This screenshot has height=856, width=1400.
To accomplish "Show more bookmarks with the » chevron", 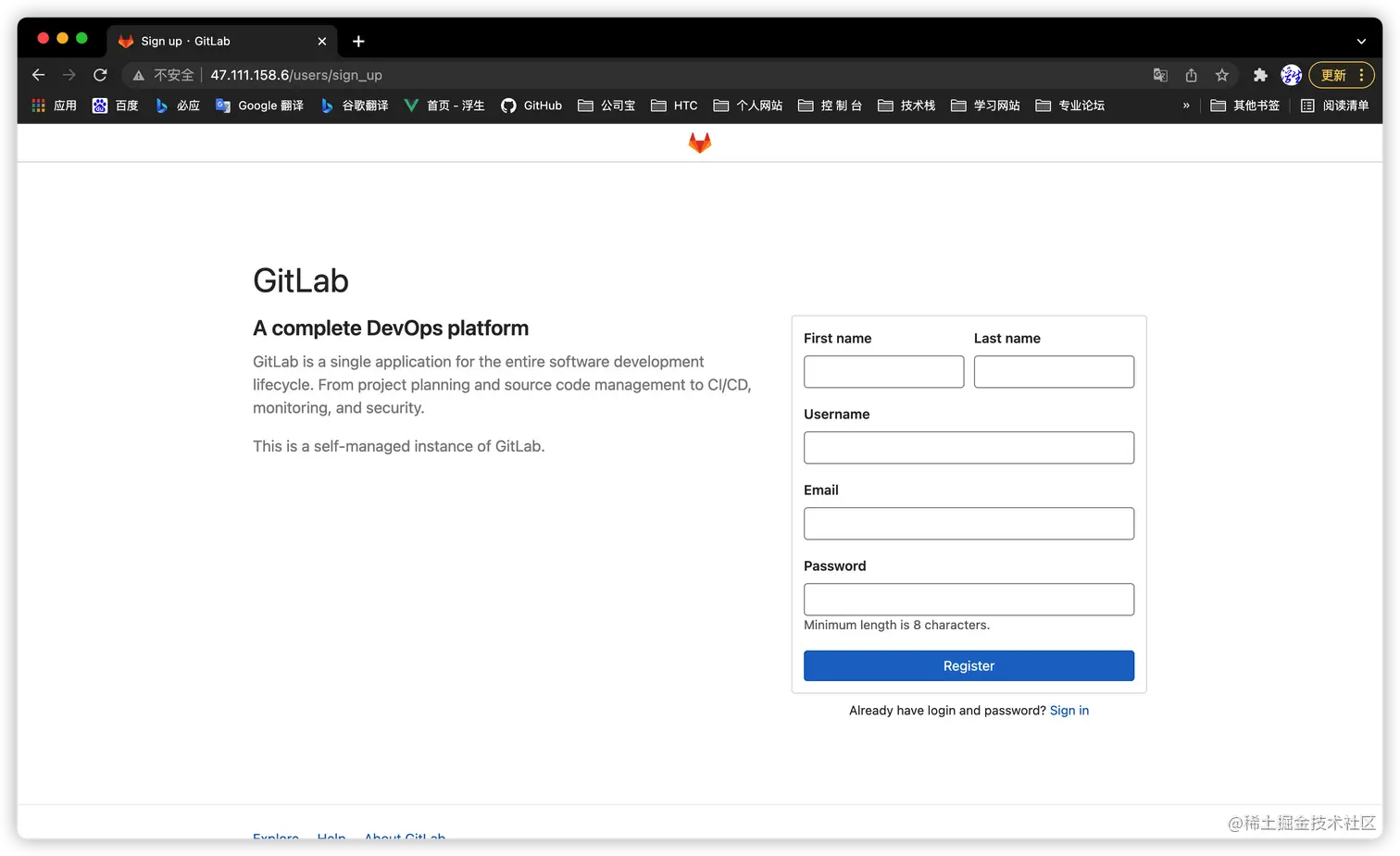I will tap(1186, 105).
